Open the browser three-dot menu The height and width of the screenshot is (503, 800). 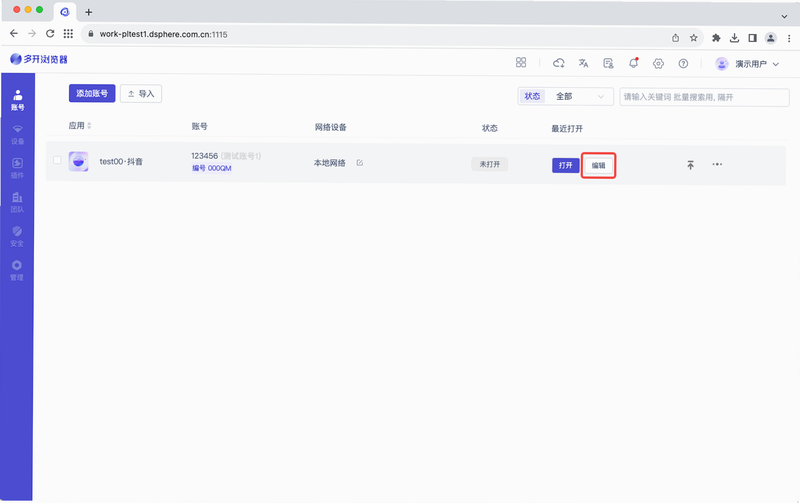pyautogui.click(x=789, y=38)
